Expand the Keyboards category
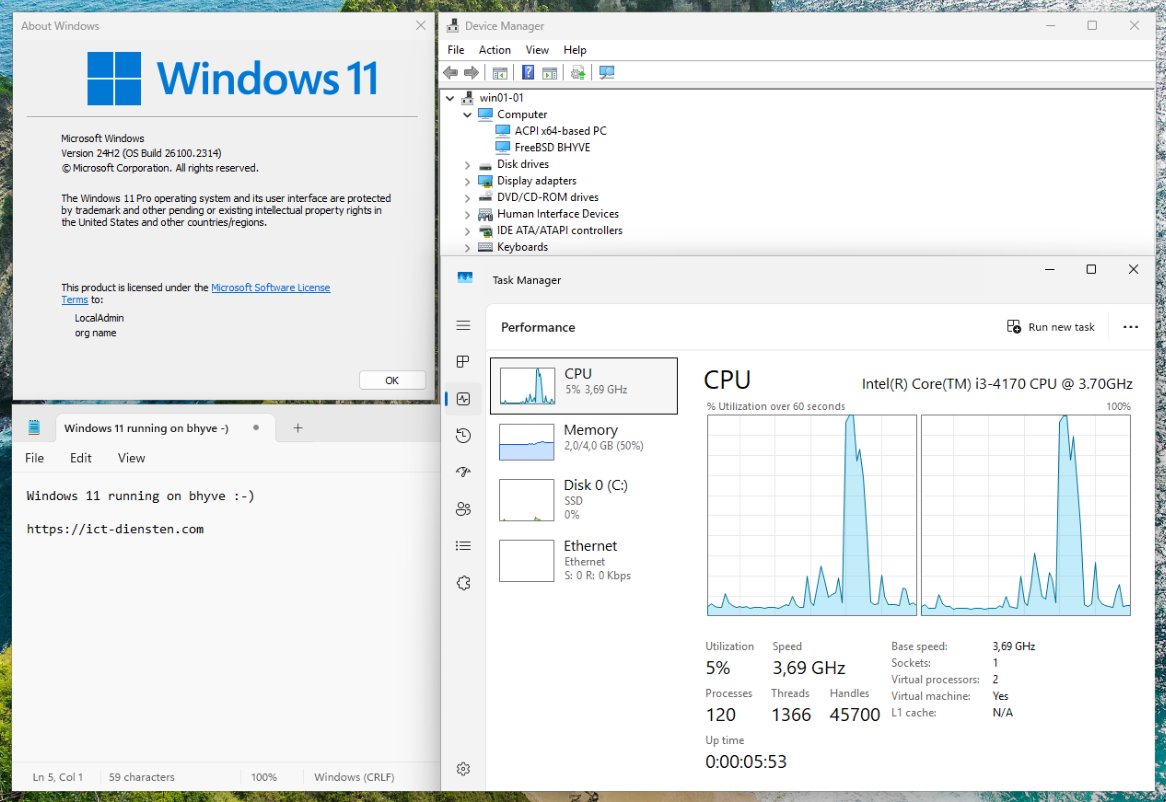Viewport: 1166px width, 802px height. 467,248
